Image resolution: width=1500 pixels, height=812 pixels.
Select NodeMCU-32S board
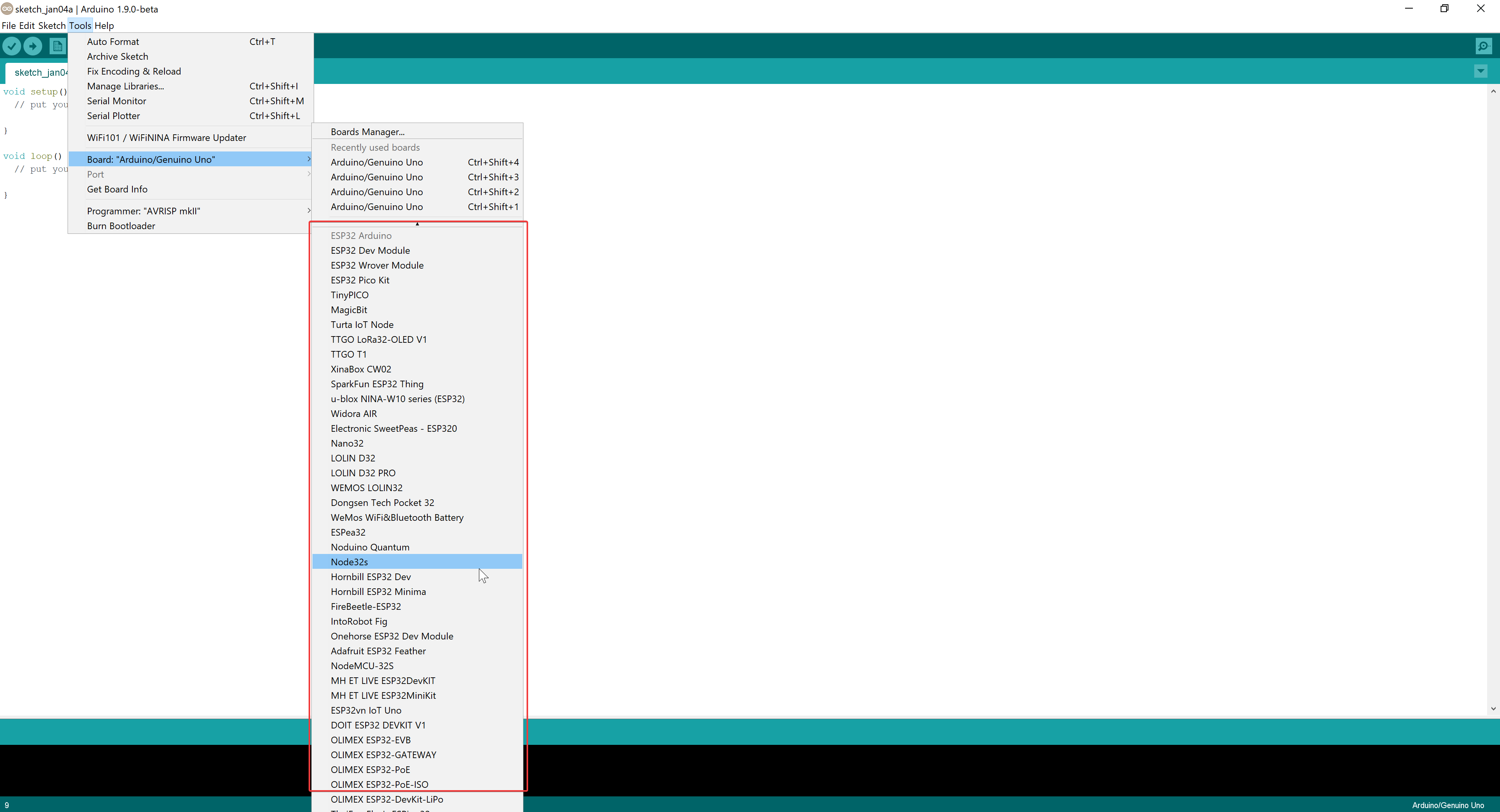coord(417,666)
